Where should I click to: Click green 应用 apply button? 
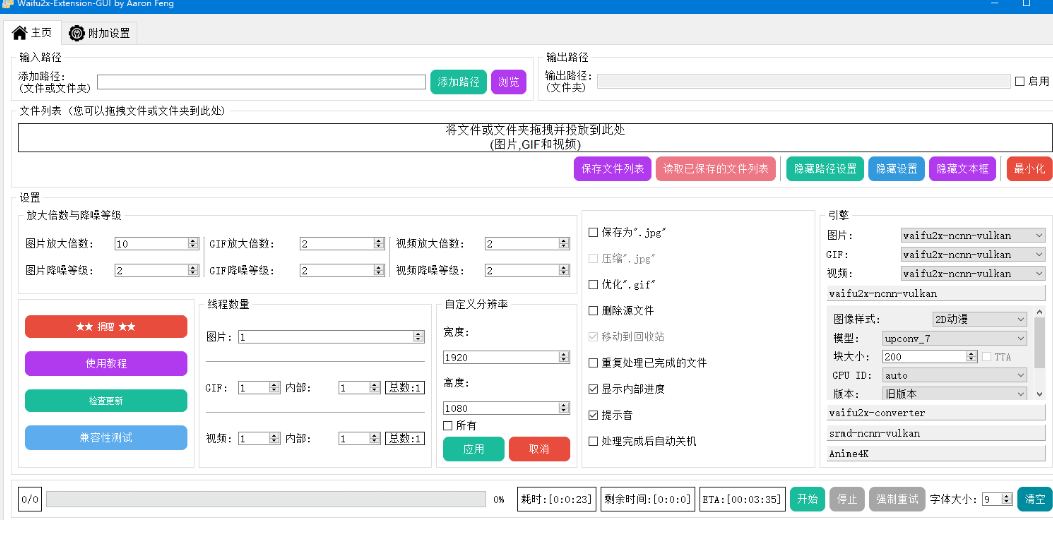(x=473, y=449)
